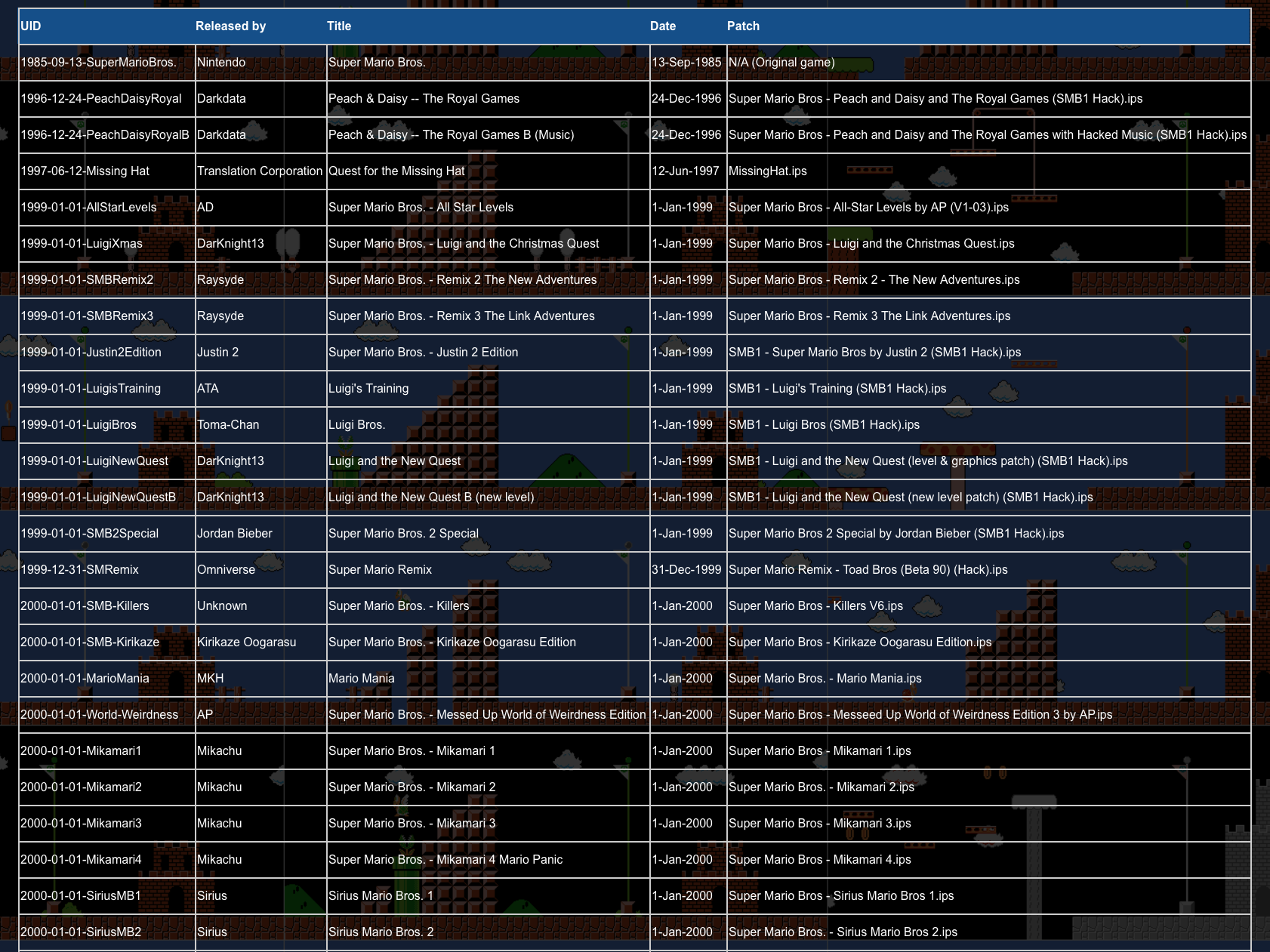
Task: Select the Luigi Bros. title cell
Action: click(x=488, y=425)
